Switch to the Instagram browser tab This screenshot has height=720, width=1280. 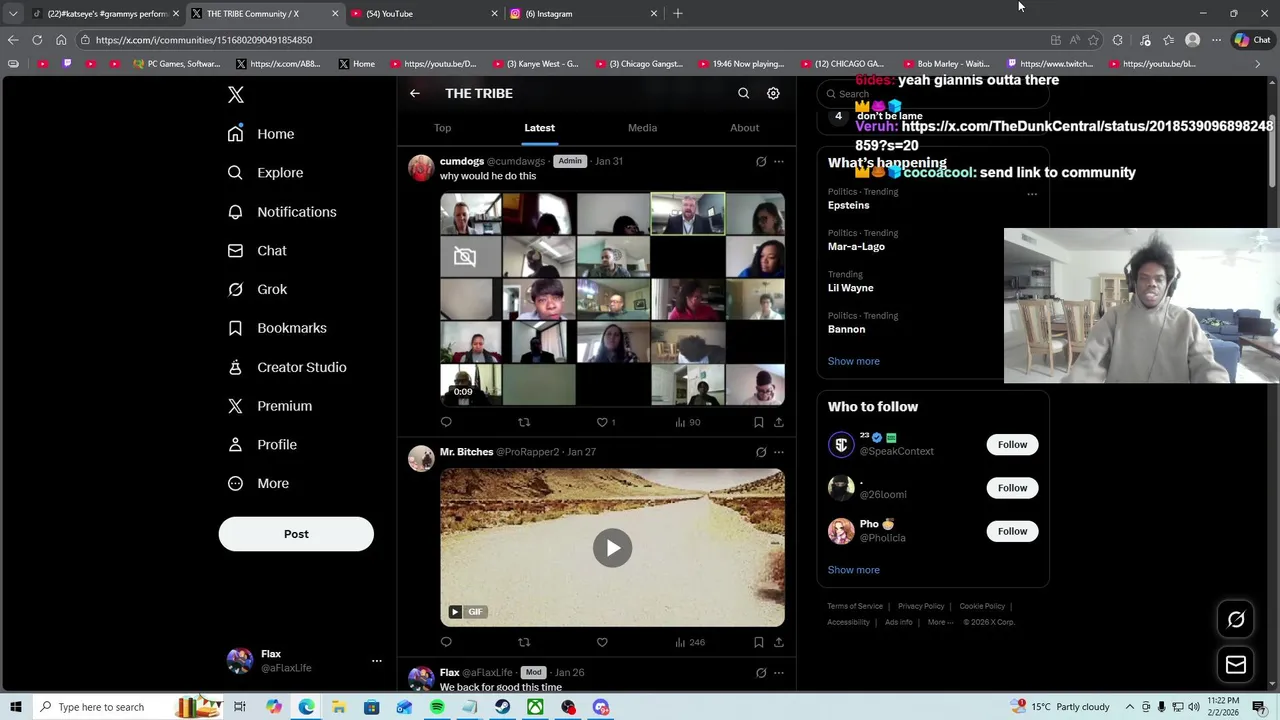coord(582,14)
